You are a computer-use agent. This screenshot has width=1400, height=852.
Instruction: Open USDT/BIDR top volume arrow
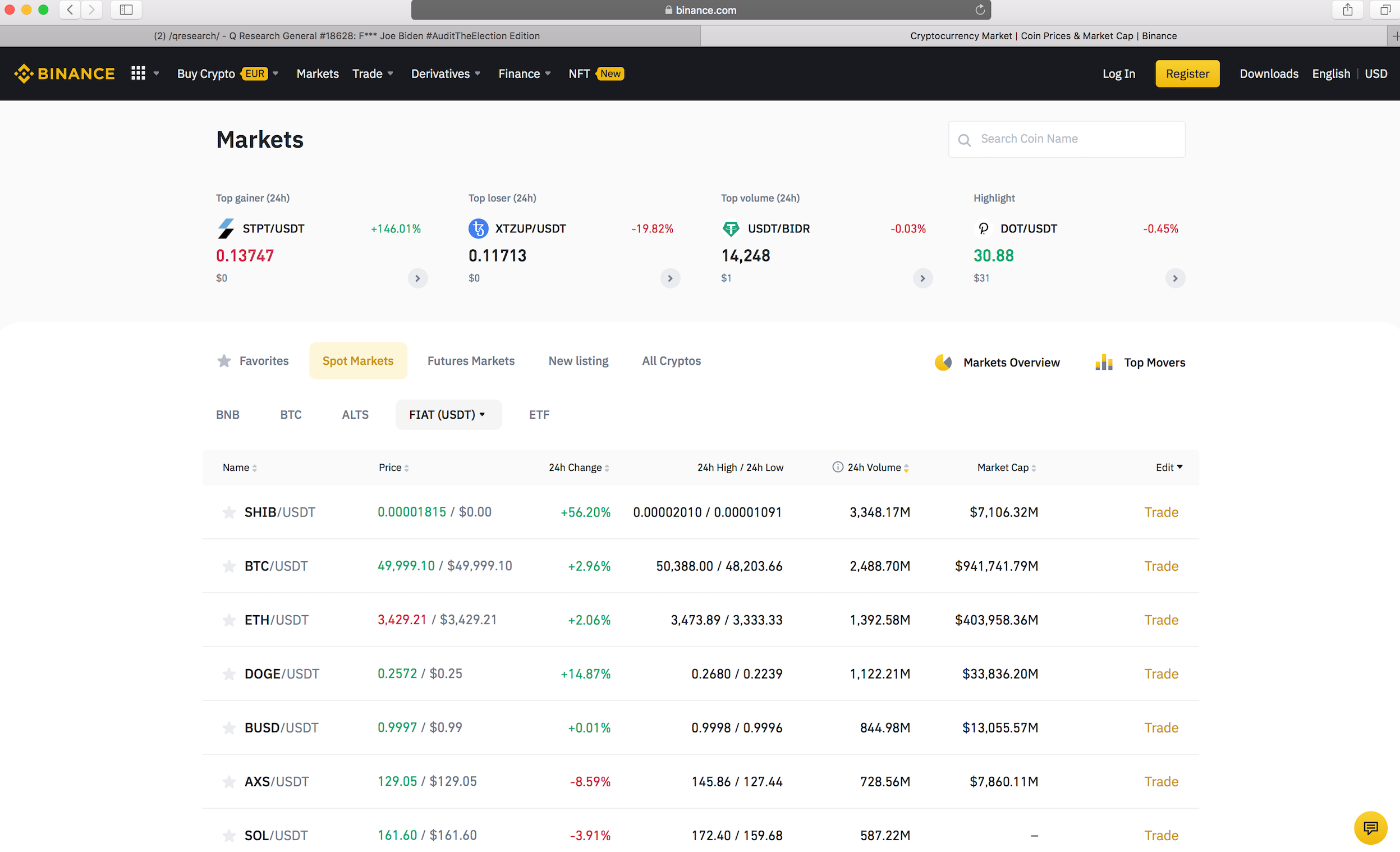pyautogui.click(x=922, y=278)
